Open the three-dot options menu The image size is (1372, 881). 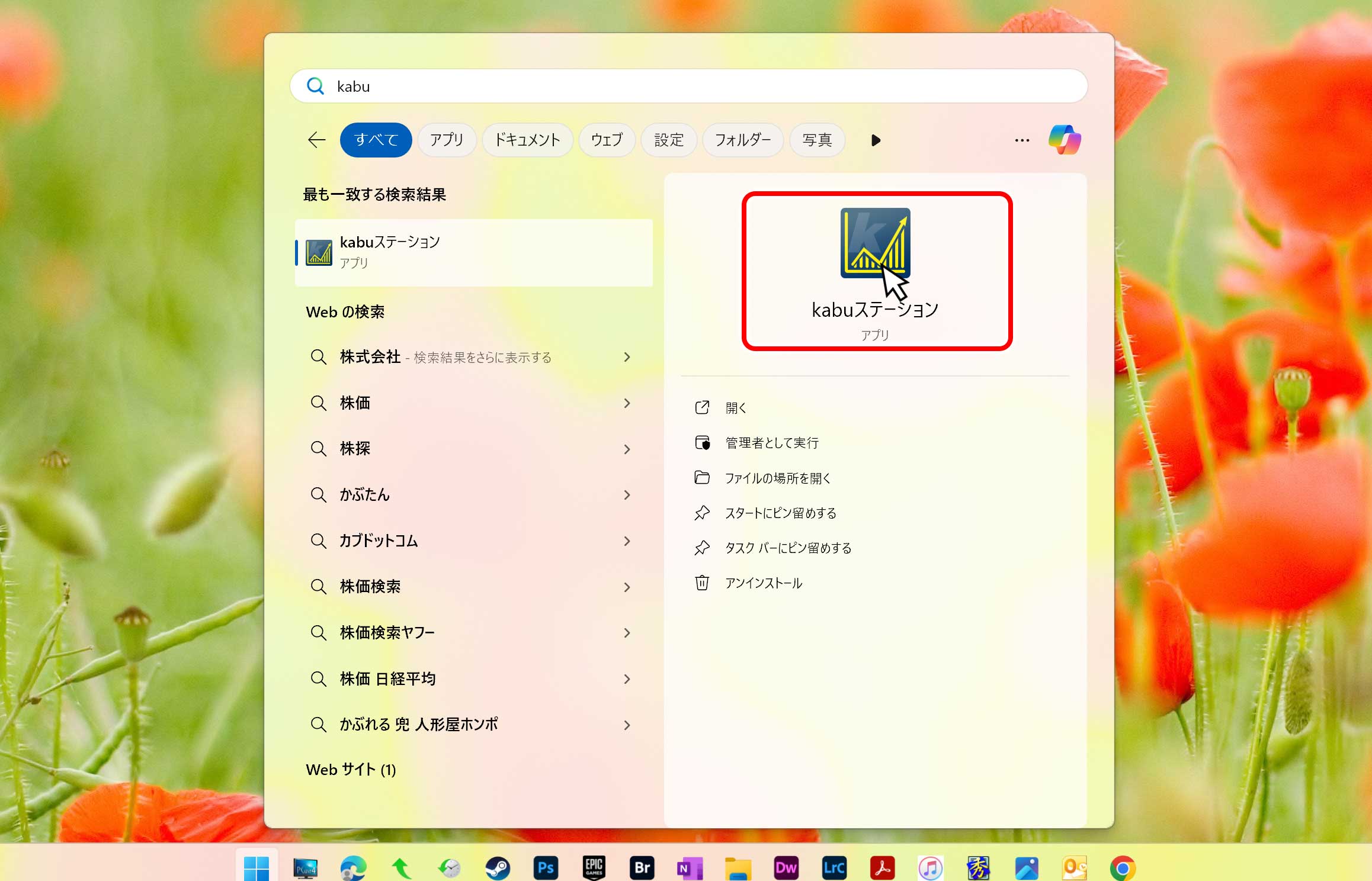(1022, 140)
